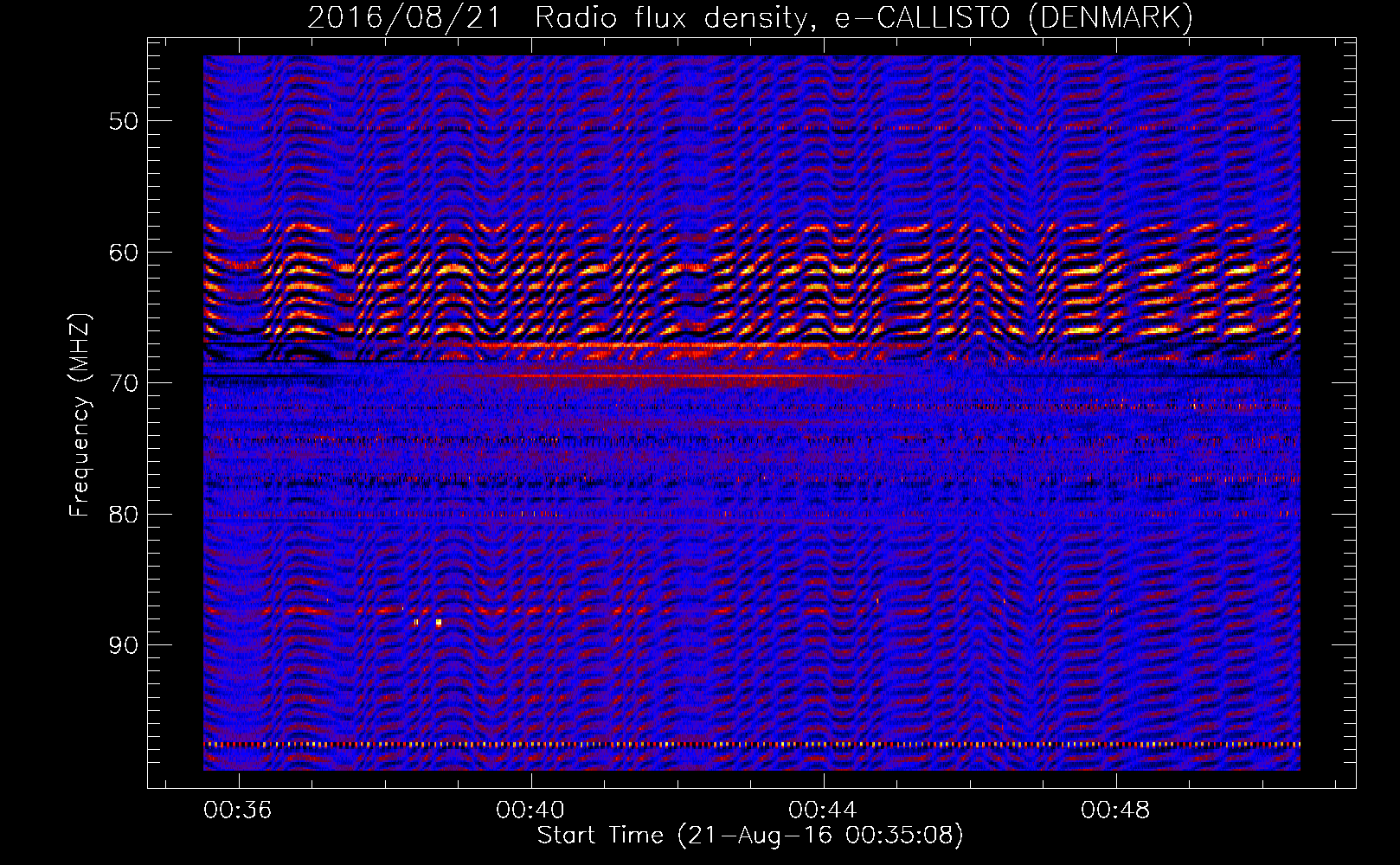1400x865 pixels.
Task: Click the '80' frequency tick label
Action: coord(124,515)
